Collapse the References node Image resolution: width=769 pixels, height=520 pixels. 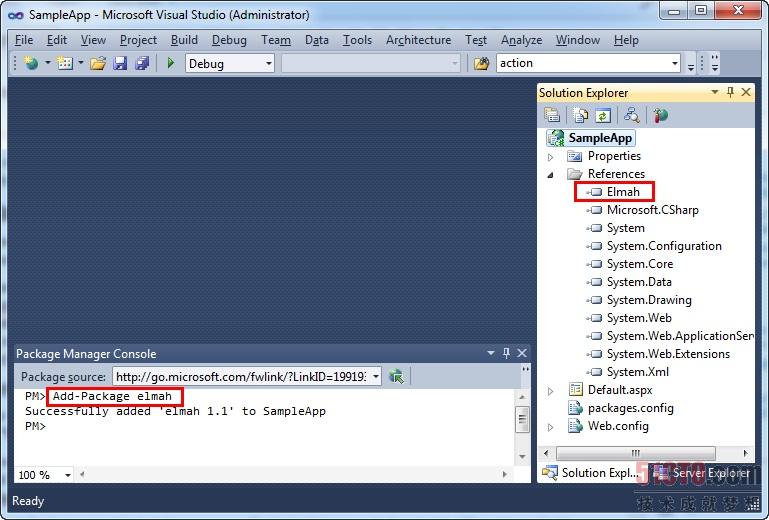[x=550, y=175]
